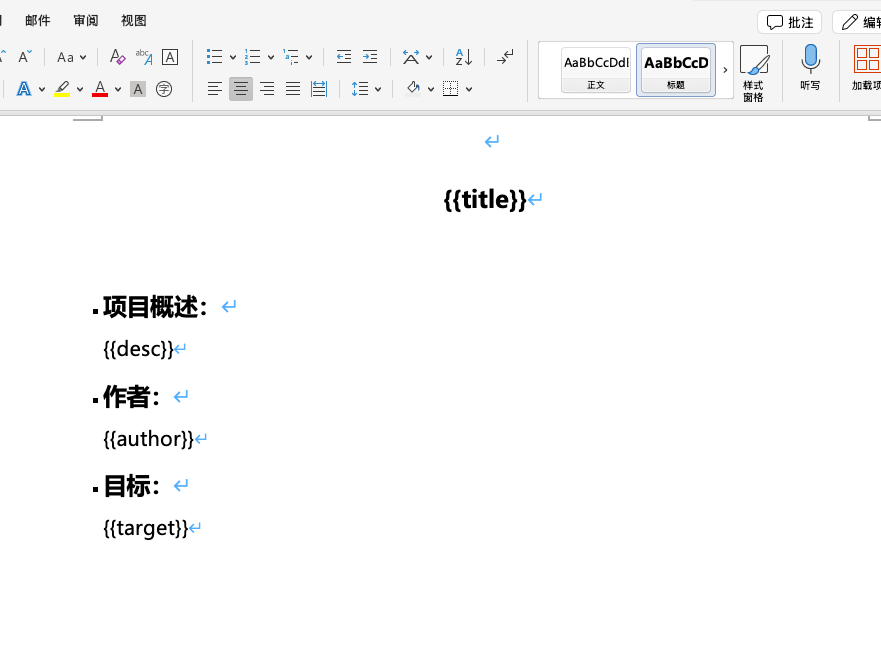Viewport: 881px width, 661px height.
Task: Sort text with A-Z icon
Action: point(464,57)
